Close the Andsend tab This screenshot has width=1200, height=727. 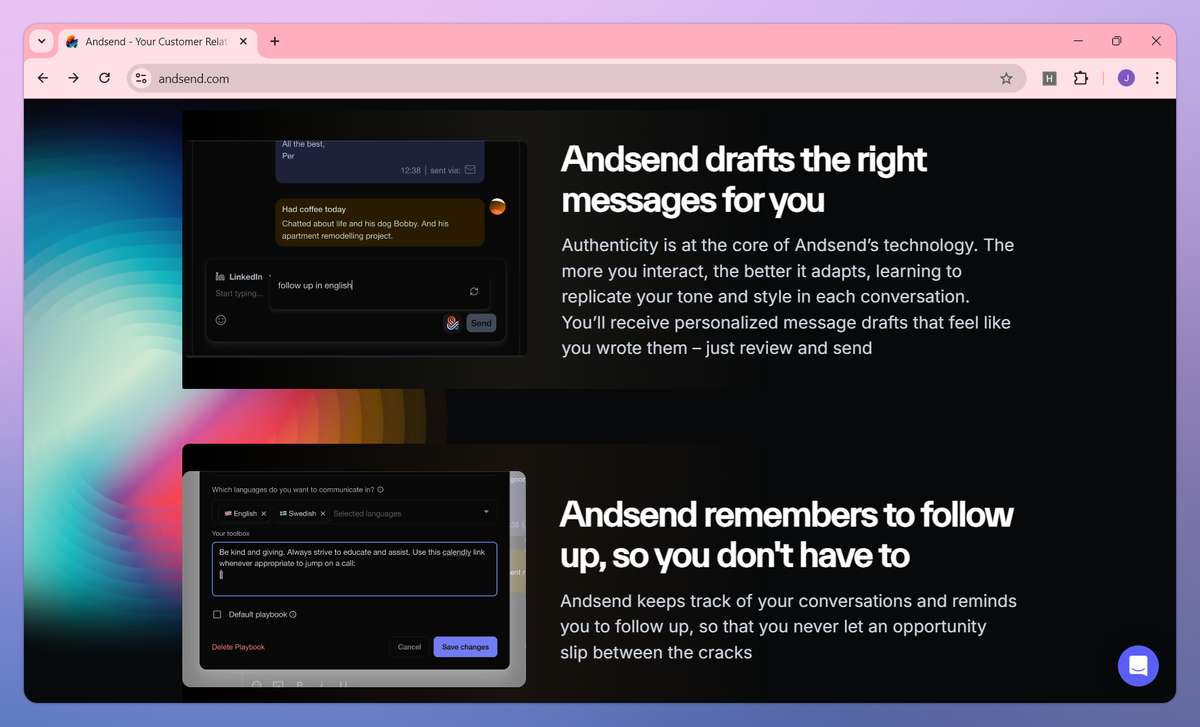pos(243,41)
